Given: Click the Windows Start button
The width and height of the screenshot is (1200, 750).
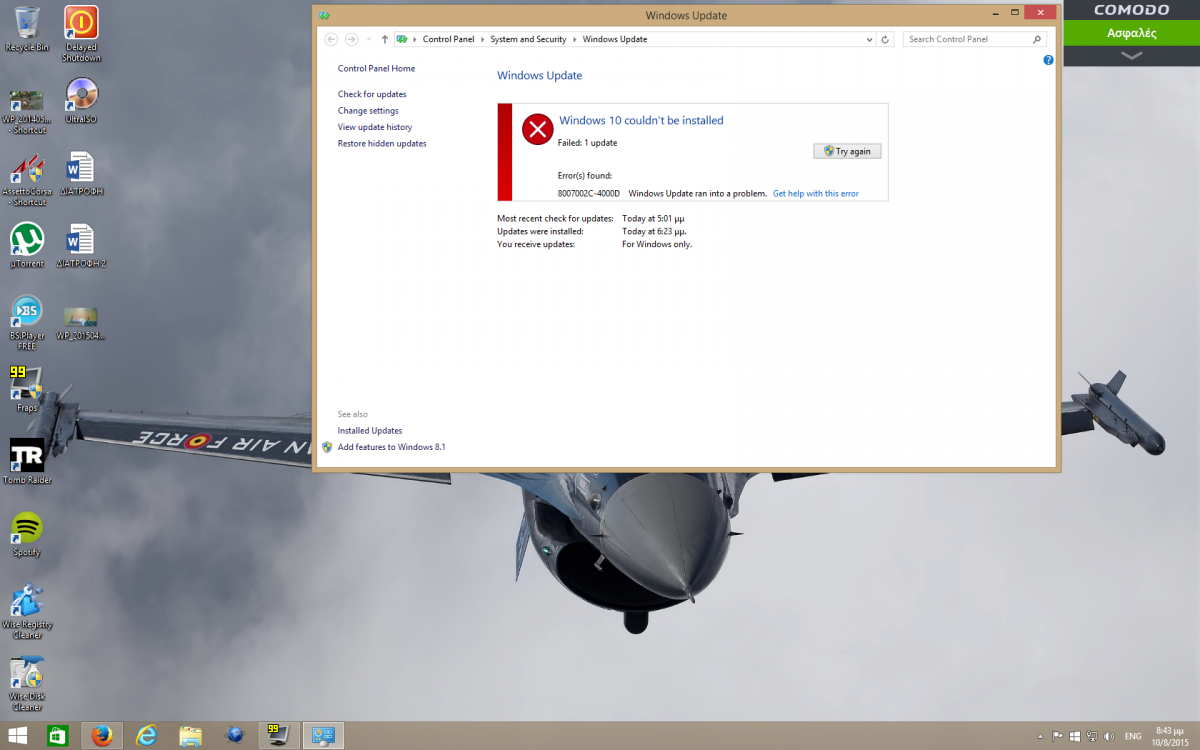Looking at the screenshot, I should [17, 735].
